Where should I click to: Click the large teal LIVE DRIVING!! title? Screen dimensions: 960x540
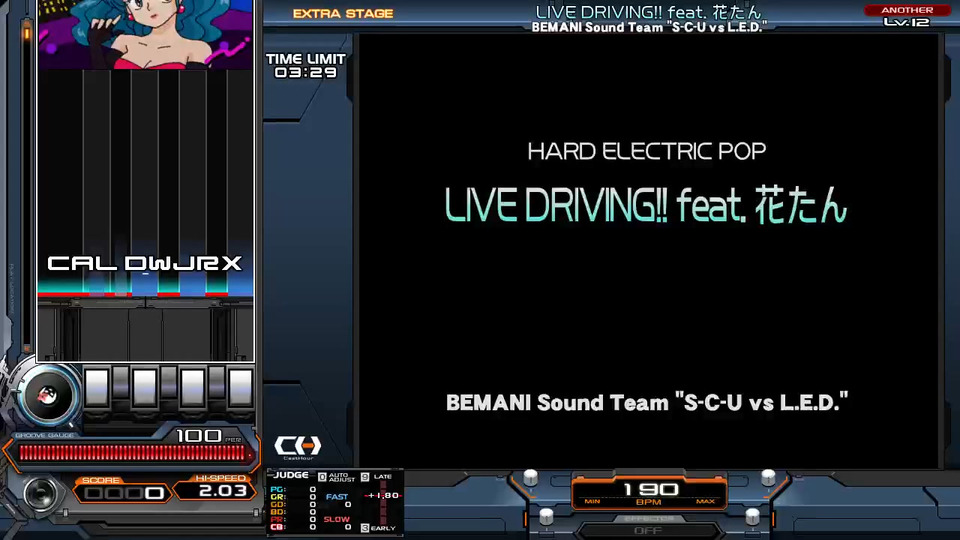coord(646,204)
